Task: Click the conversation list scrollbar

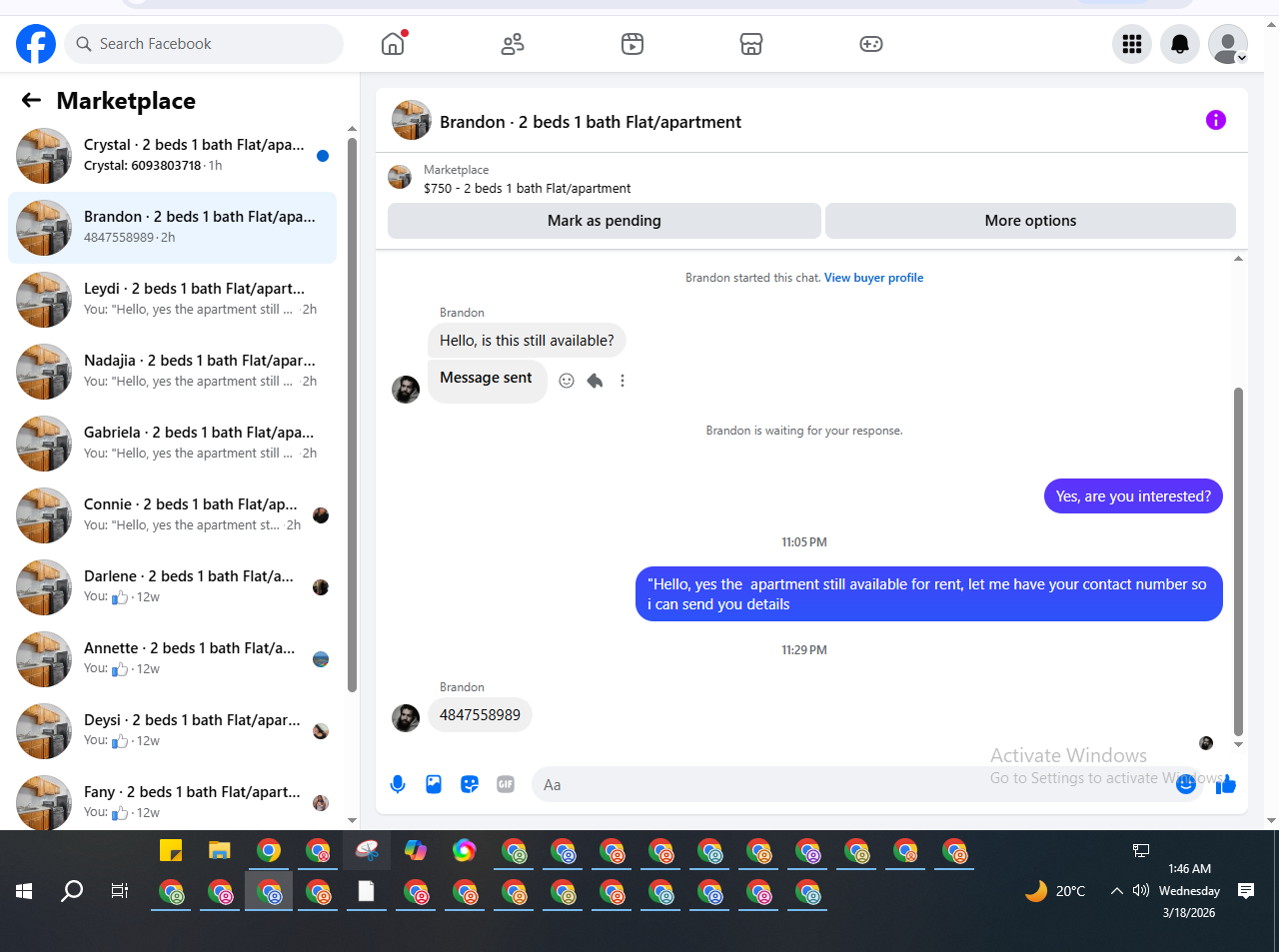Action: (352, 414)
